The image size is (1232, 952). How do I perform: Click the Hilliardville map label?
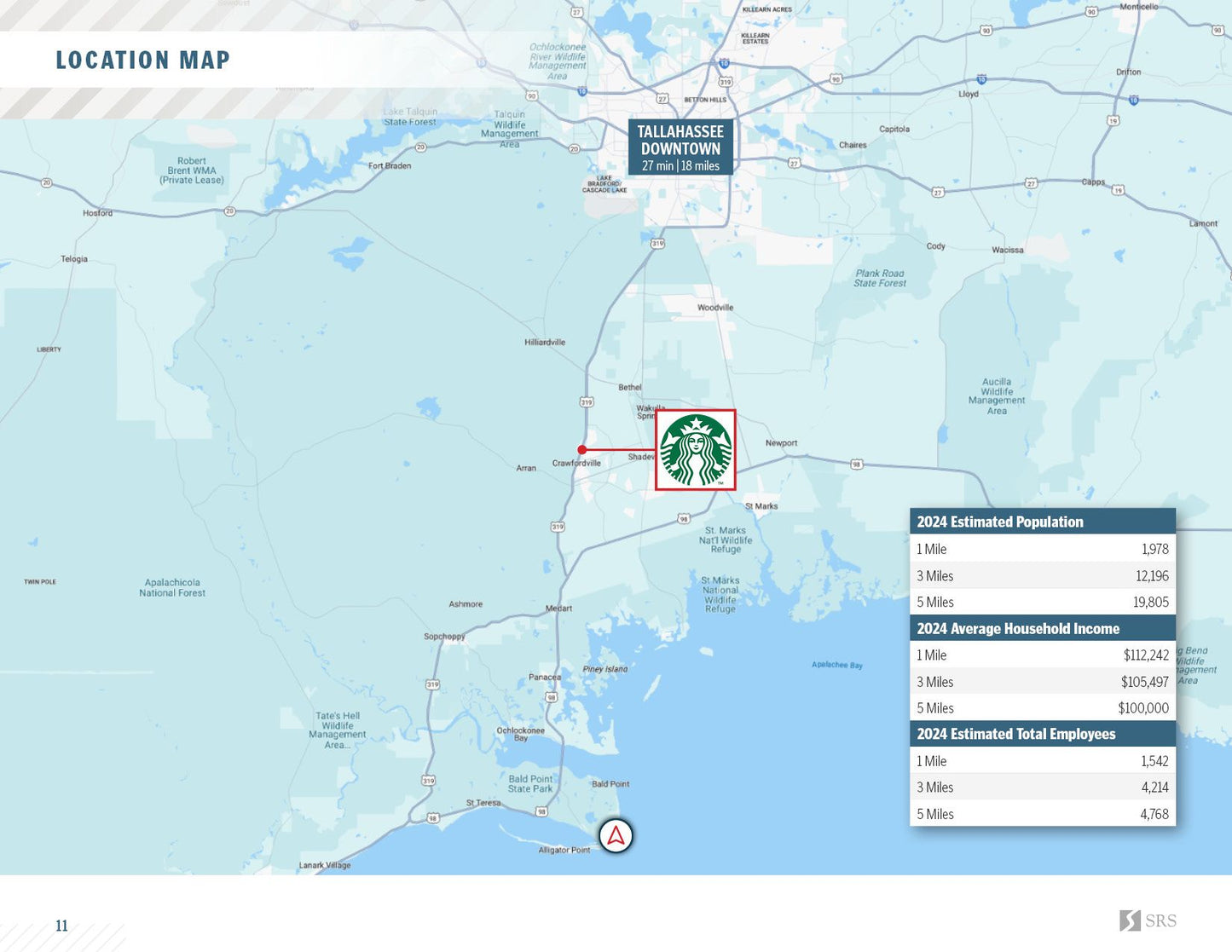[x=545, y=343]
